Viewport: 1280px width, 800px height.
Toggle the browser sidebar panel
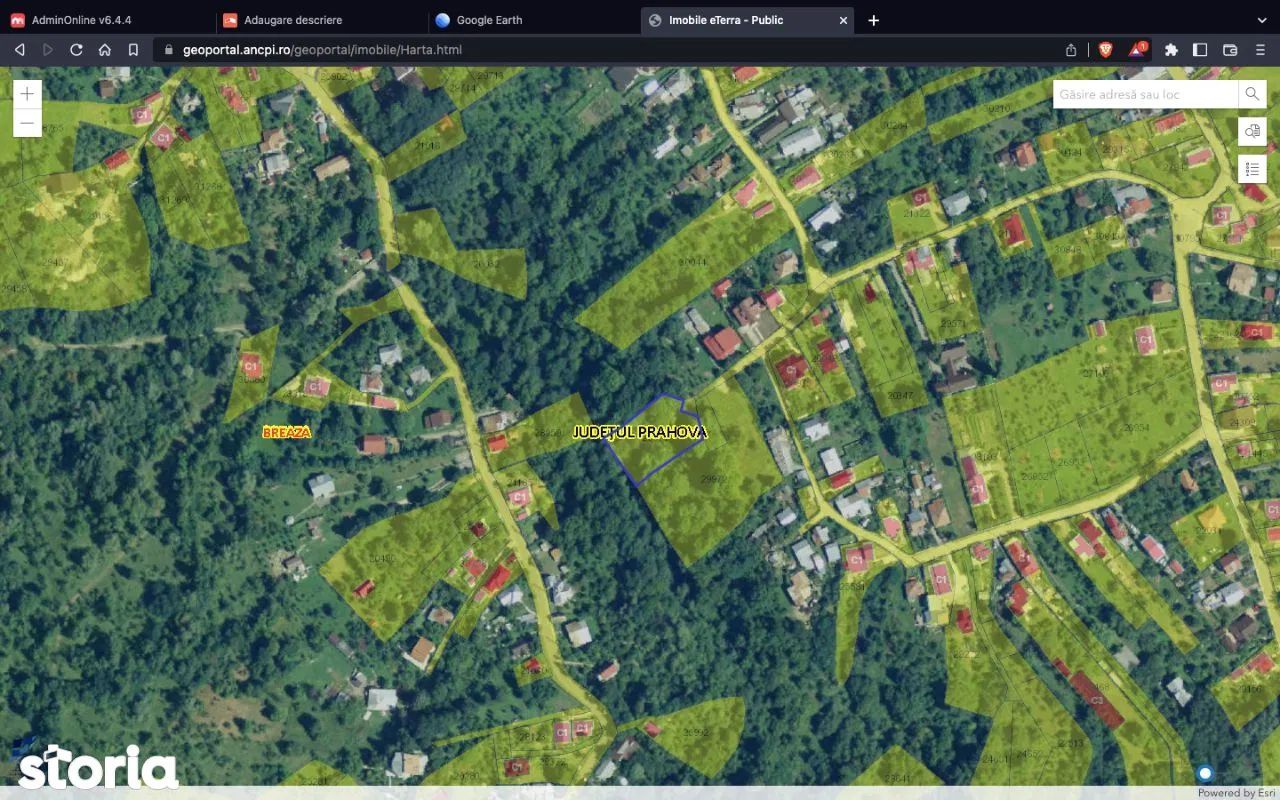(1200, 49)
